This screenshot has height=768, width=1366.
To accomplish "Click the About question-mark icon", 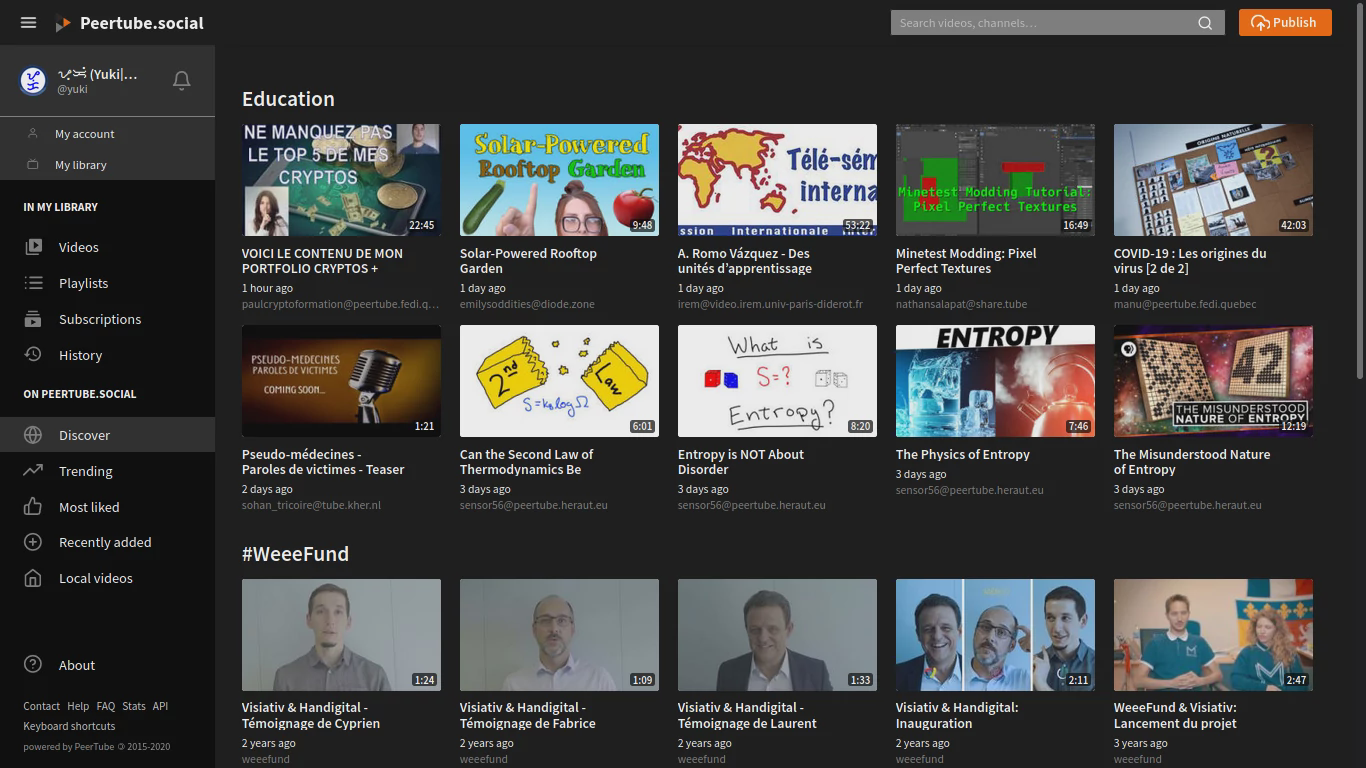I will point(33,665).
